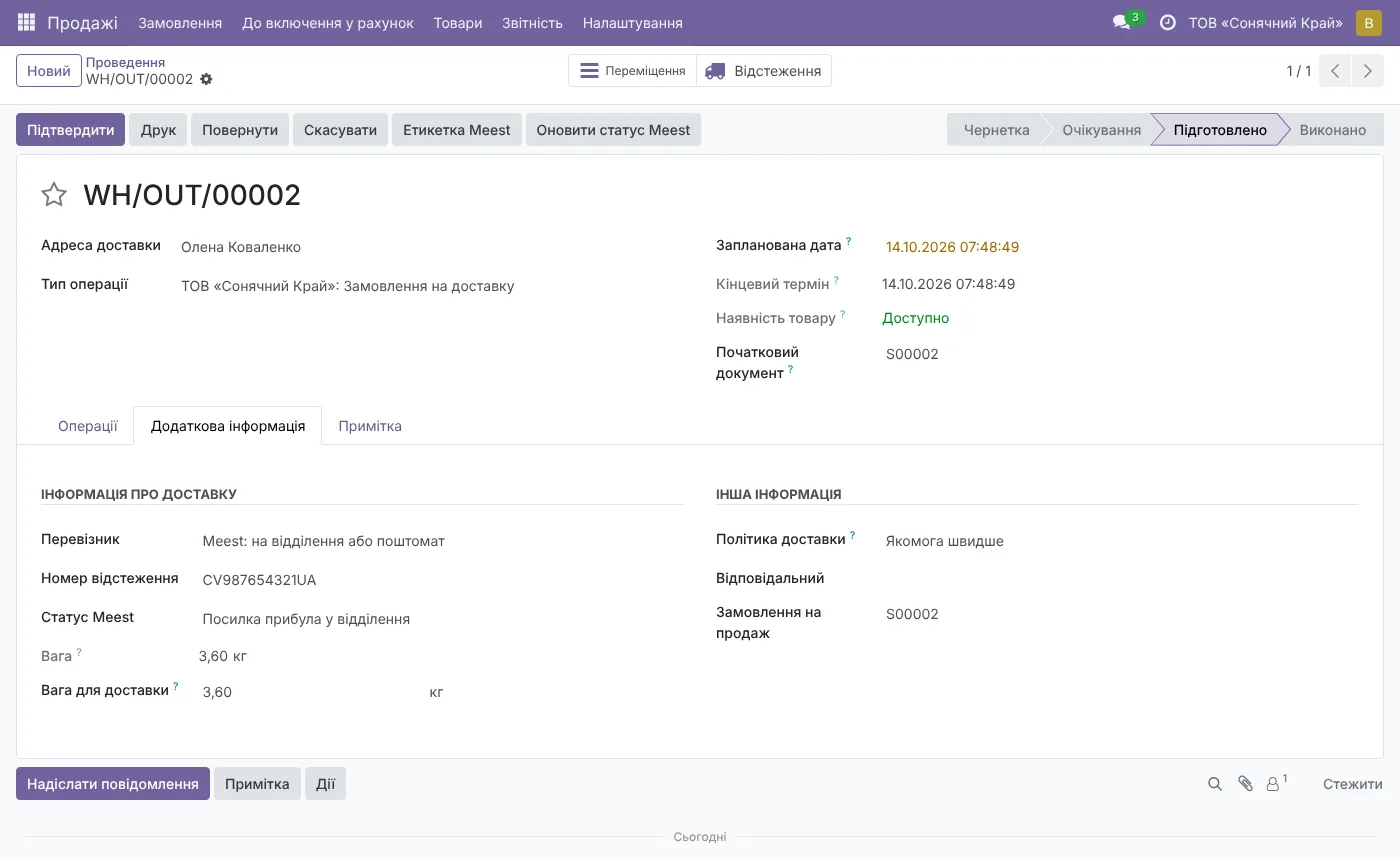1400x860 pixels.
Task: Open Переміщення stat button
Action: pyautogui.click(x=632, y=71)
